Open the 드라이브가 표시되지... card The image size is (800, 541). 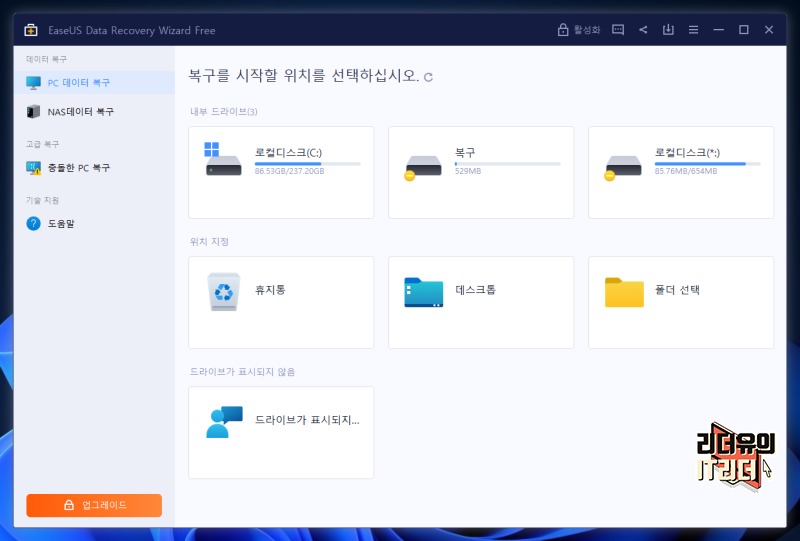(x=281, y=433)
